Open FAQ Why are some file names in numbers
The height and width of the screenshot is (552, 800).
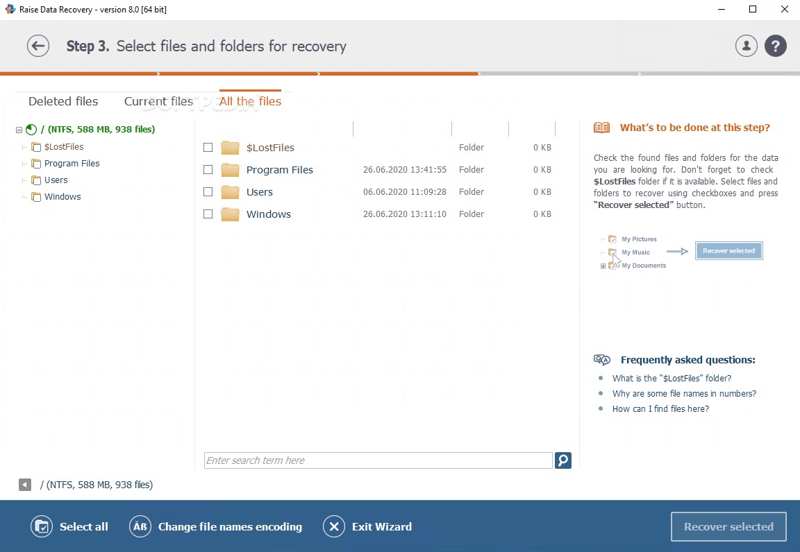coord(684,393)
